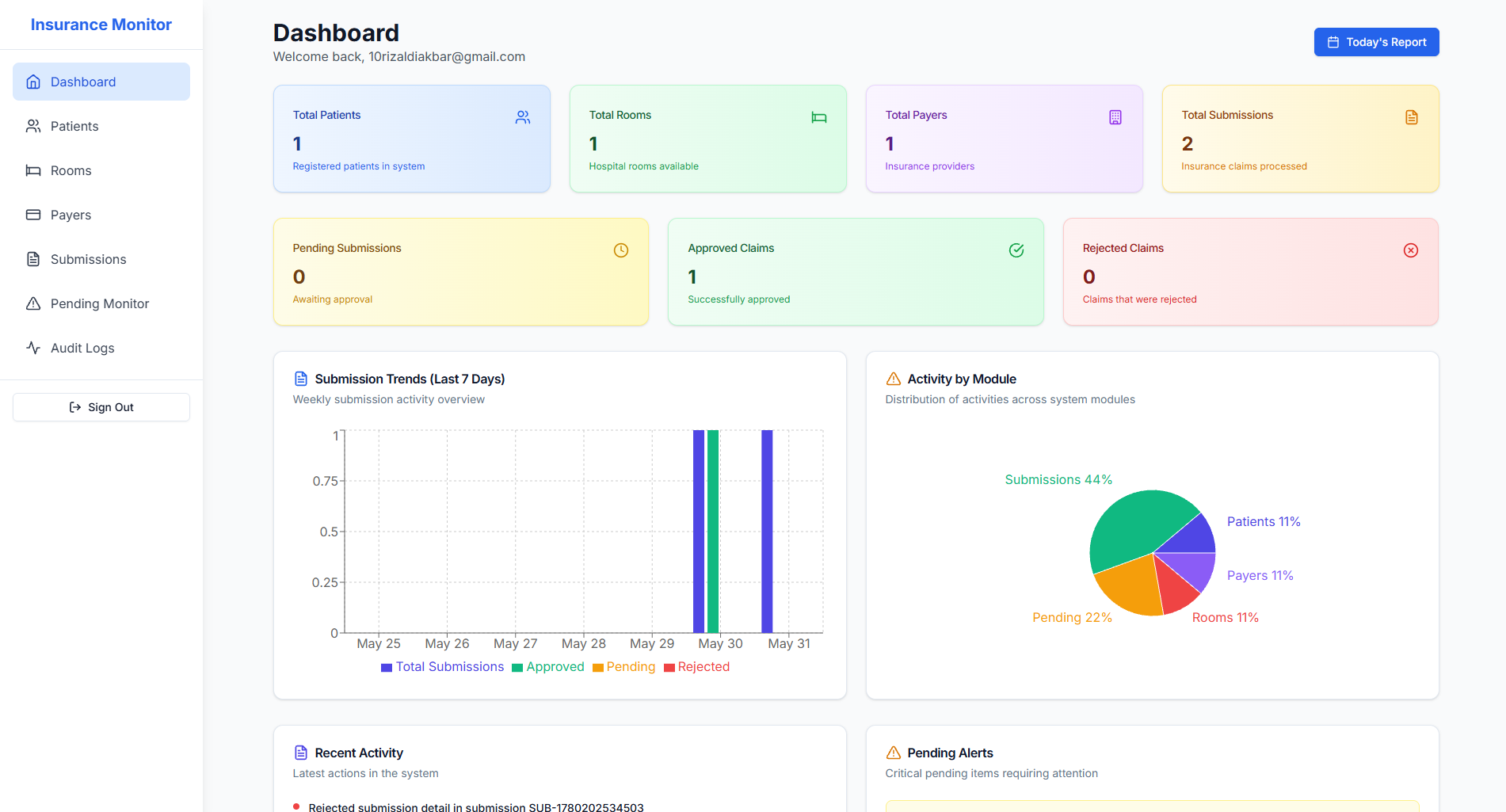Click the activity pulse icon beside Audit Logs
Screen dimensions: 1506x812
point(33,348)
